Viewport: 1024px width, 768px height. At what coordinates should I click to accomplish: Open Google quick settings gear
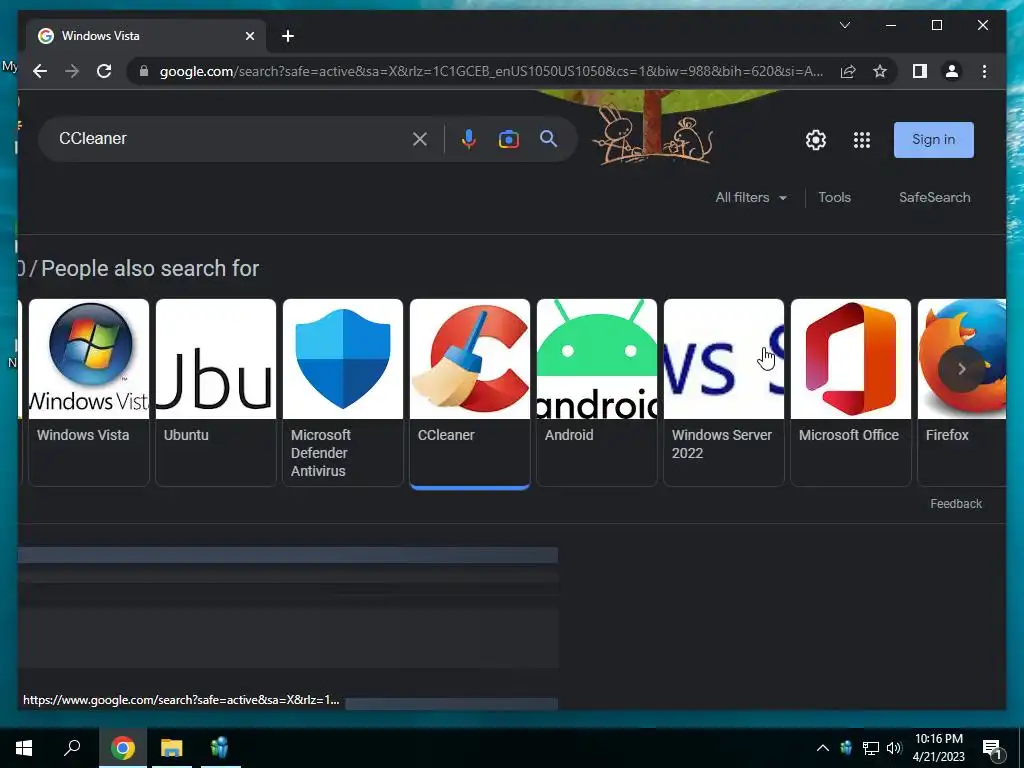816,140
